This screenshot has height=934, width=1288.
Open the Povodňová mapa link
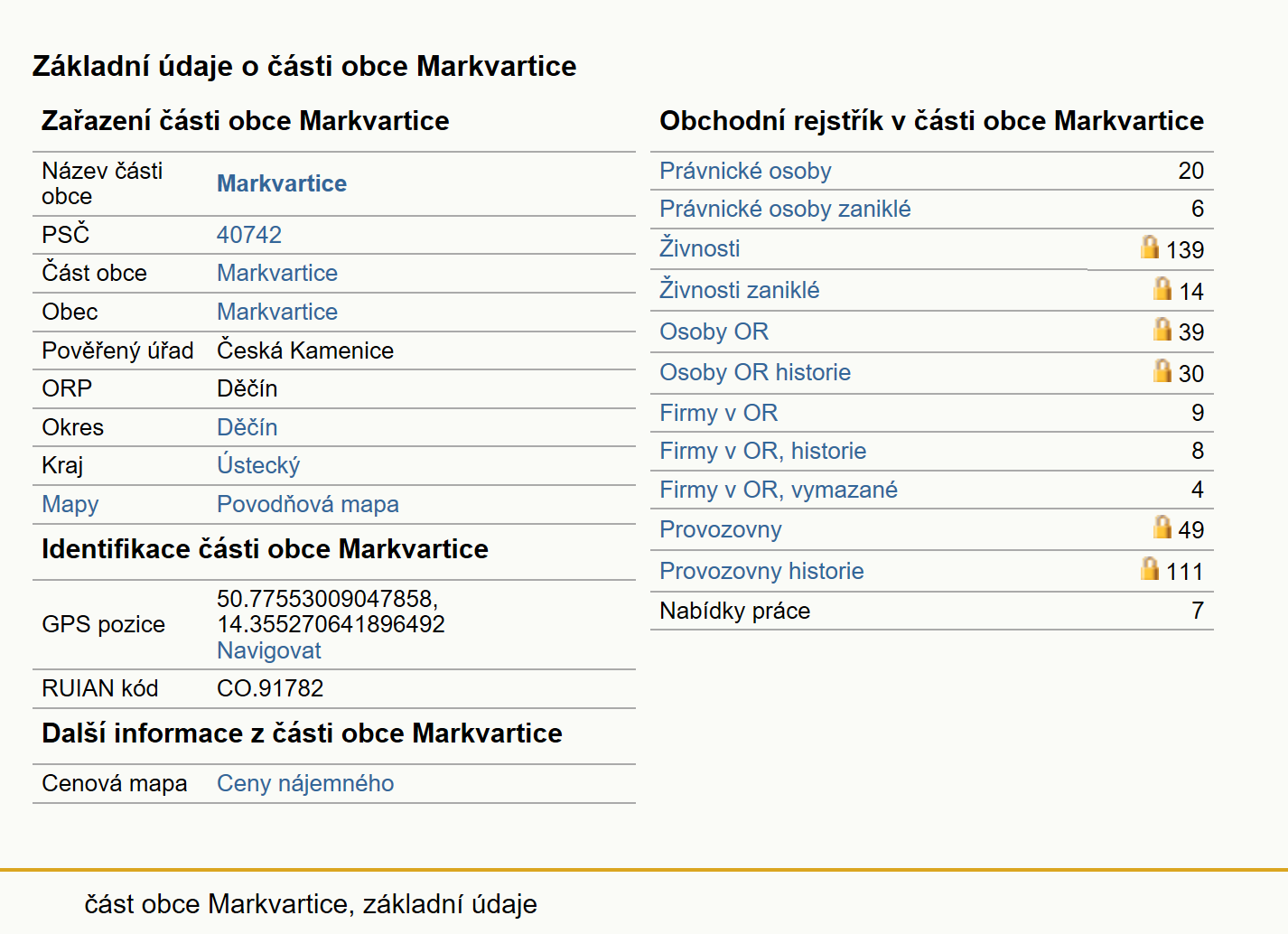[x=308, y=504]
